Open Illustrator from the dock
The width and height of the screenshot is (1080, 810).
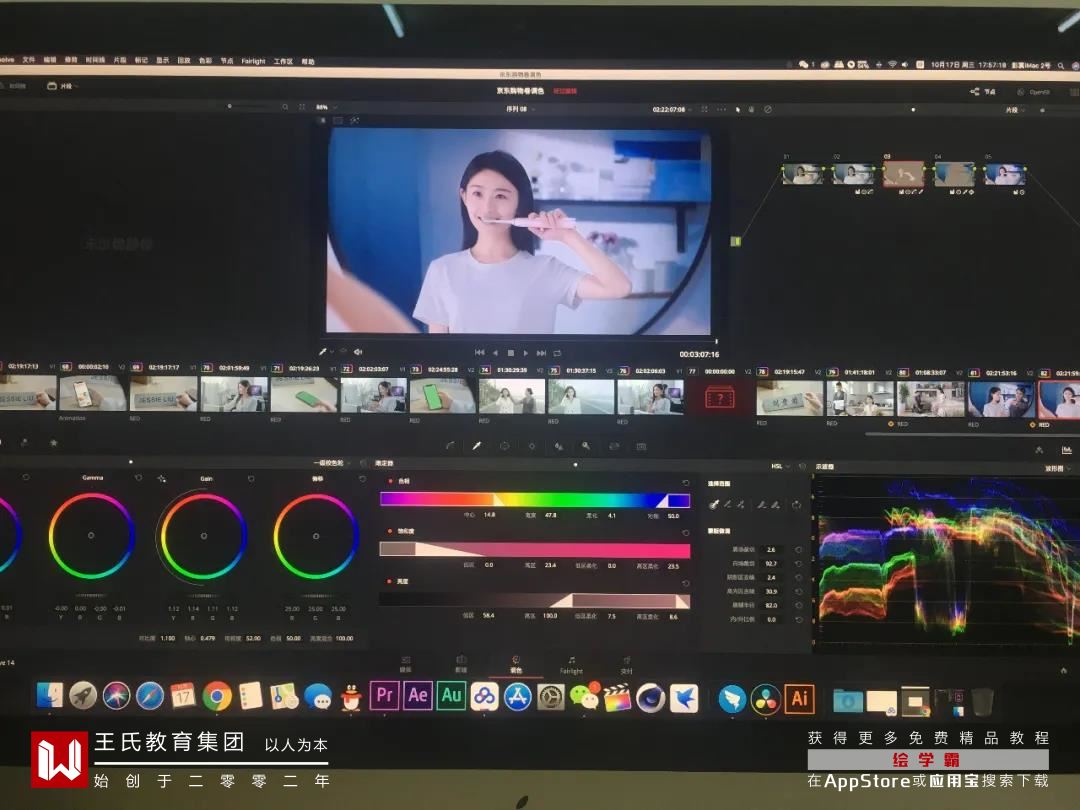tap(799, 698)
